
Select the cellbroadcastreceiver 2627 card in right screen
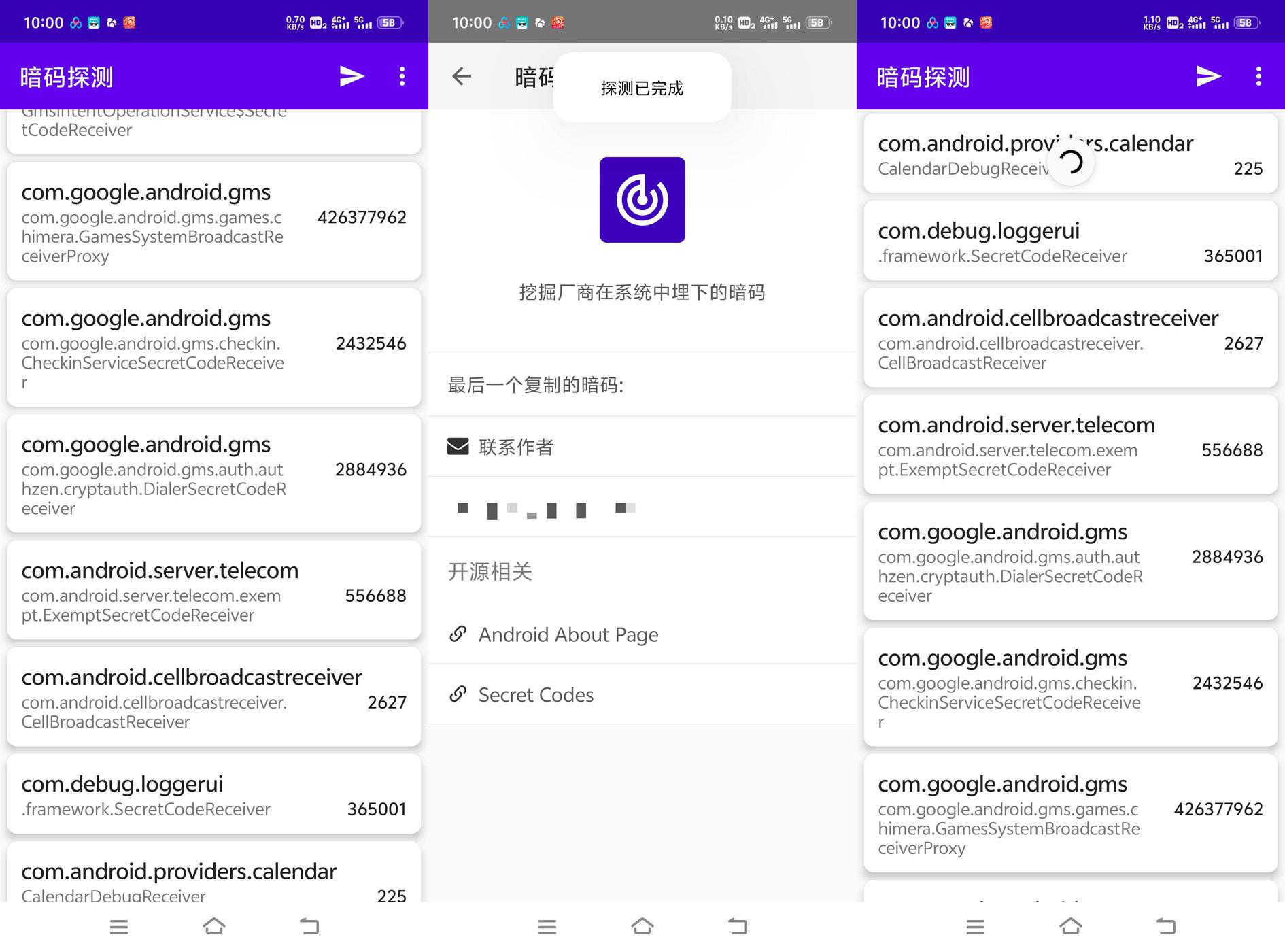coord(1071,338)
